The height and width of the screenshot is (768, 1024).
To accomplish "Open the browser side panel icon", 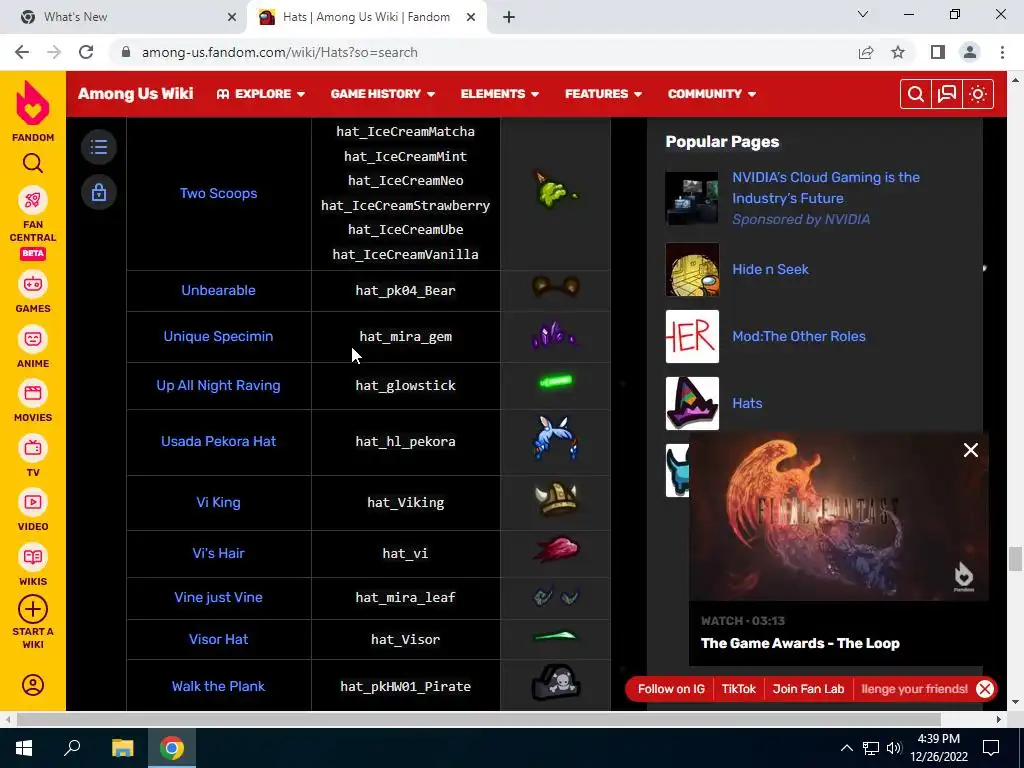I will coord(938,52).
